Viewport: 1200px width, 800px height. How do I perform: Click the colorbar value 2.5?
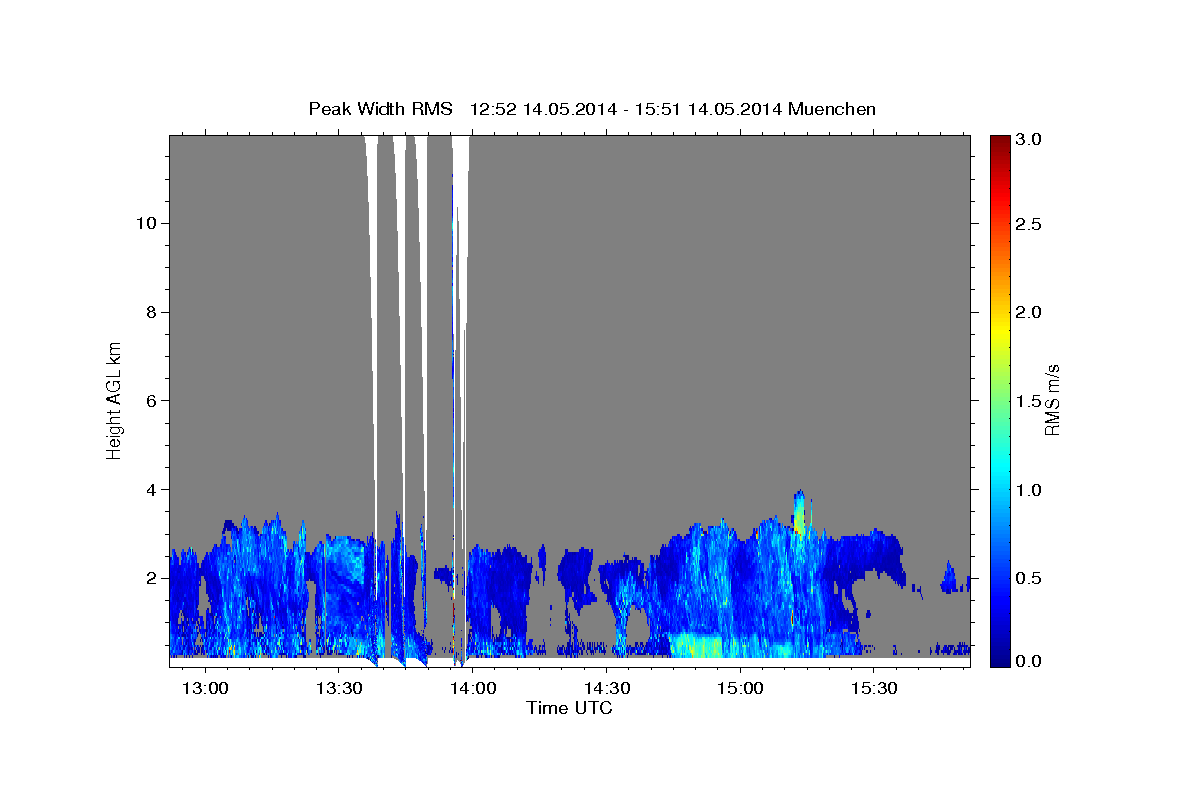tap(1028, 224)
